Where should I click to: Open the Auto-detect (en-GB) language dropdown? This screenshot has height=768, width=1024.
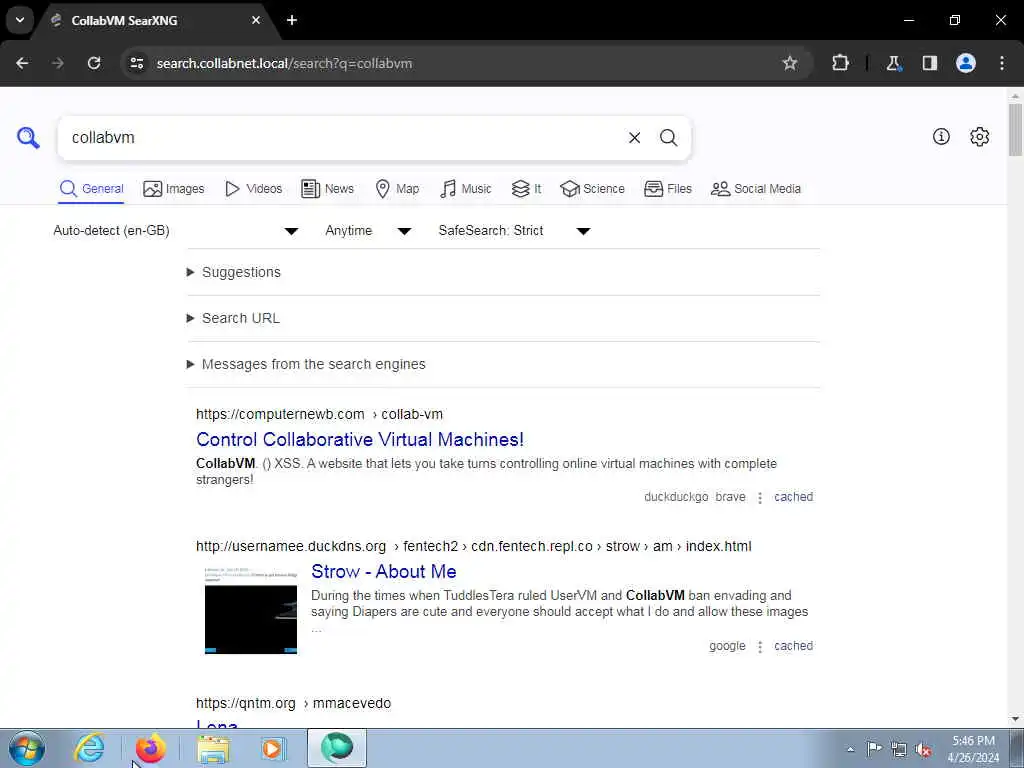(176, 231)
